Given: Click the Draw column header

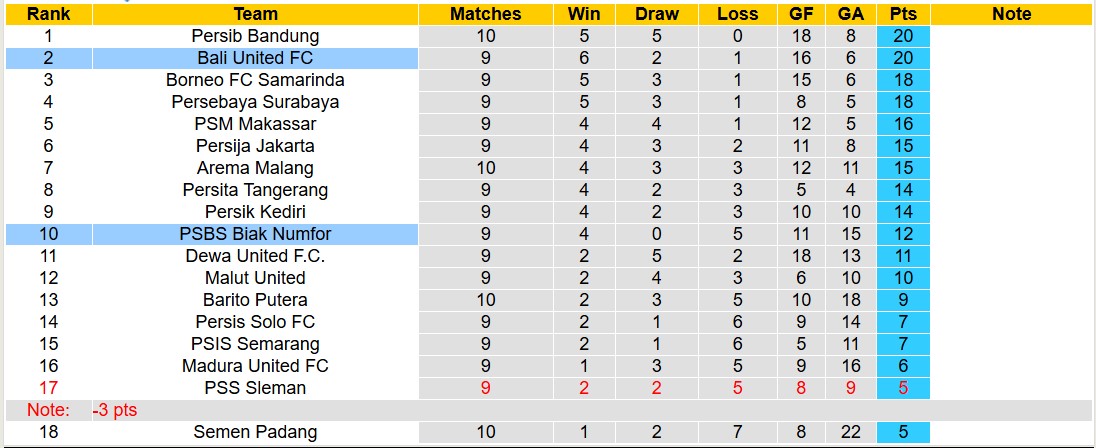Looking at the screenshot, I should [657, 14].
